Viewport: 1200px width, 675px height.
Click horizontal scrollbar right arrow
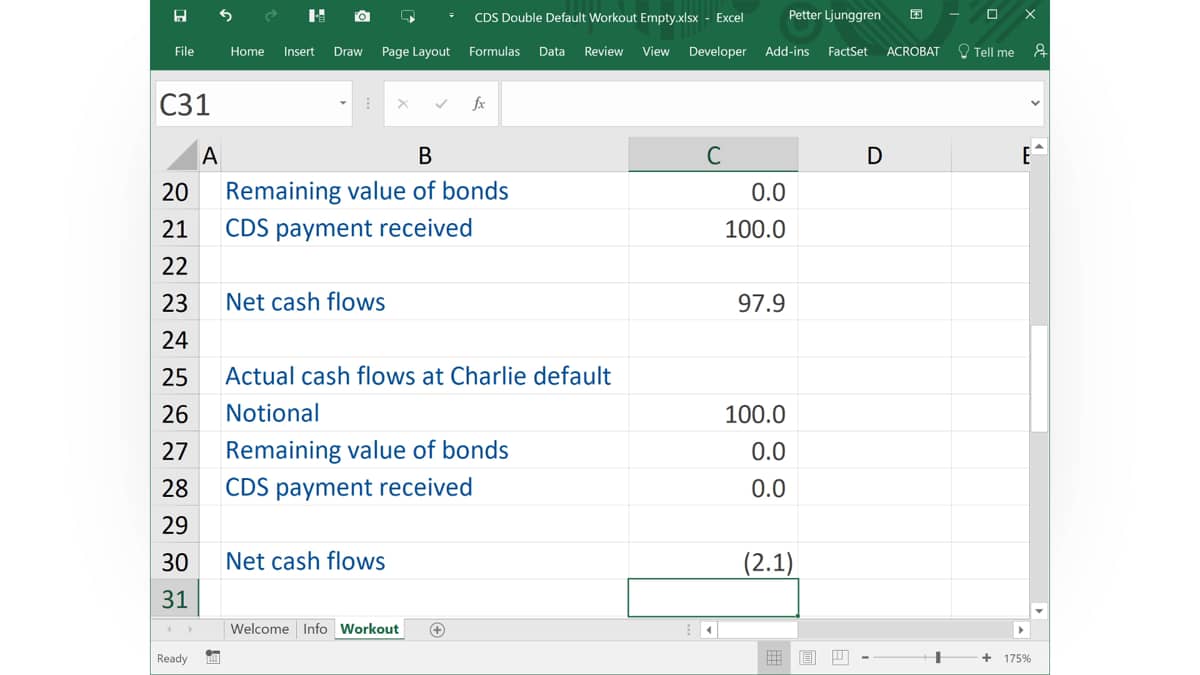point(1021,630)
